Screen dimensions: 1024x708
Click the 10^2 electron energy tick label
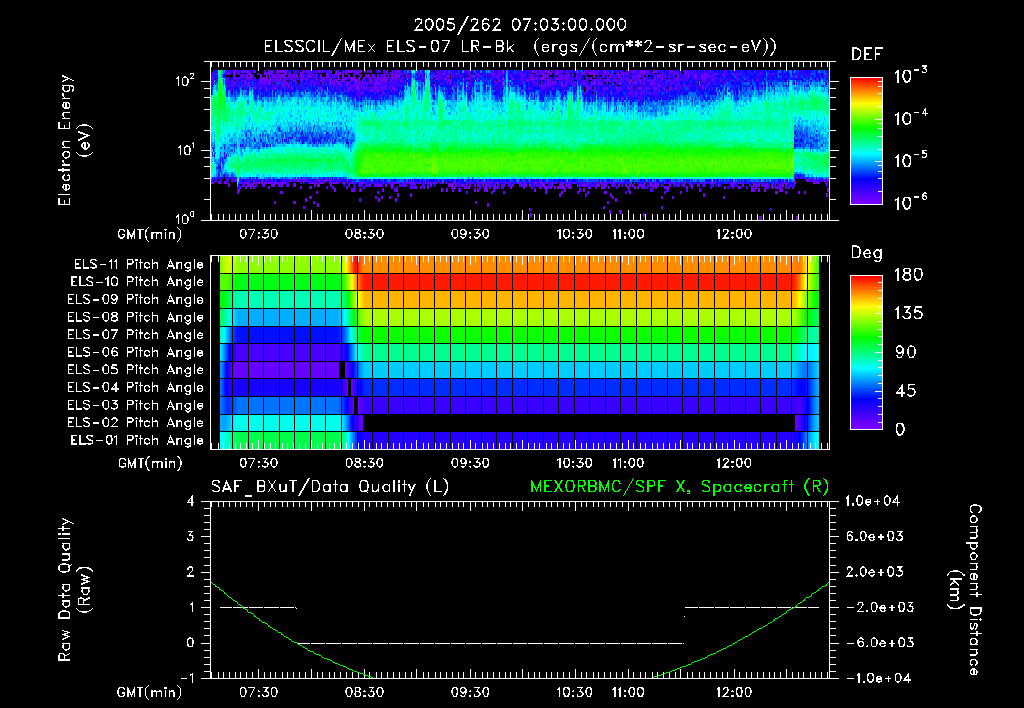coord(185,81)
